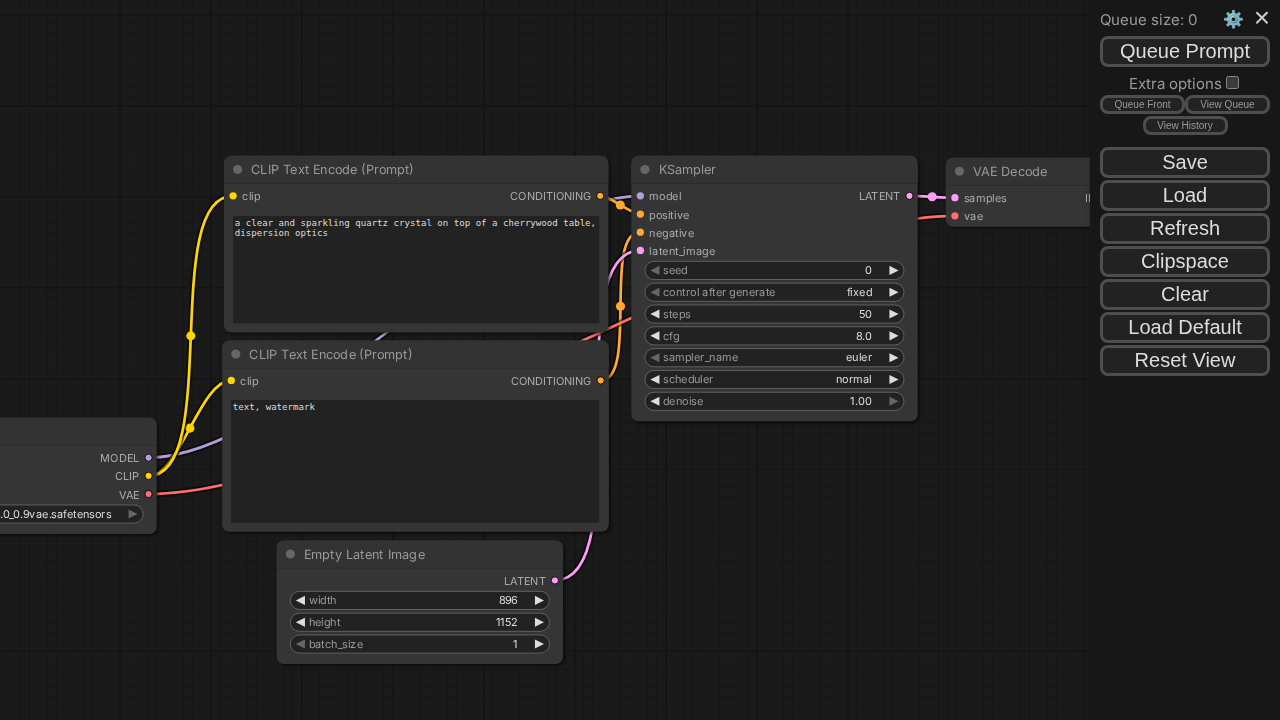Open the sampler_name dropdown showing euler
Viewport: 1280px width, 720px height.
point(774,357)
